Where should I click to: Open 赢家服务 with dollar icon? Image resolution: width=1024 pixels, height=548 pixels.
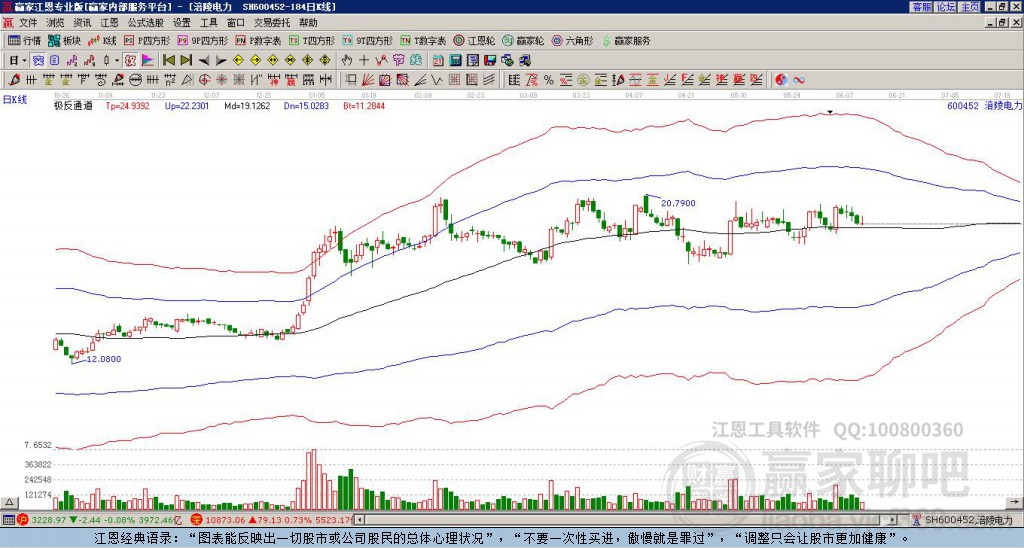click(x=626, y=40)
